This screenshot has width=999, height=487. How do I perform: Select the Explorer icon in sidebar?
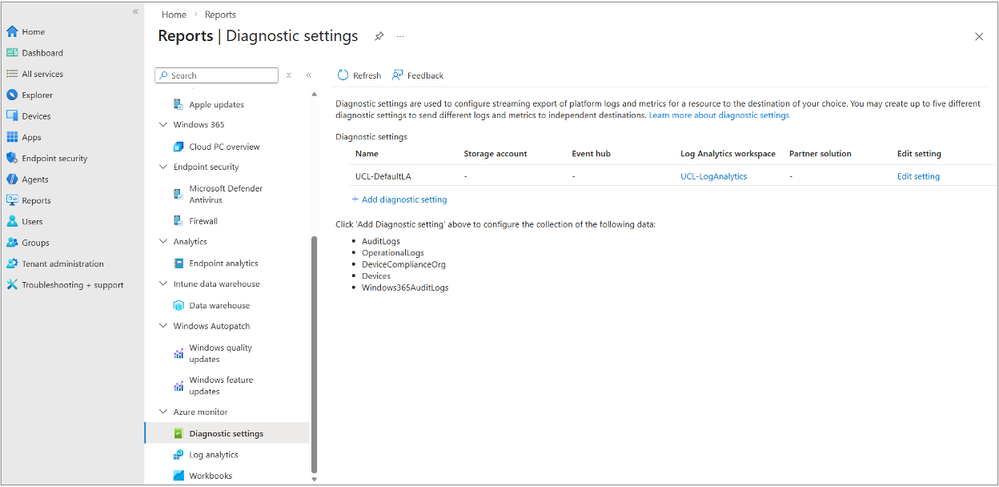12,95
